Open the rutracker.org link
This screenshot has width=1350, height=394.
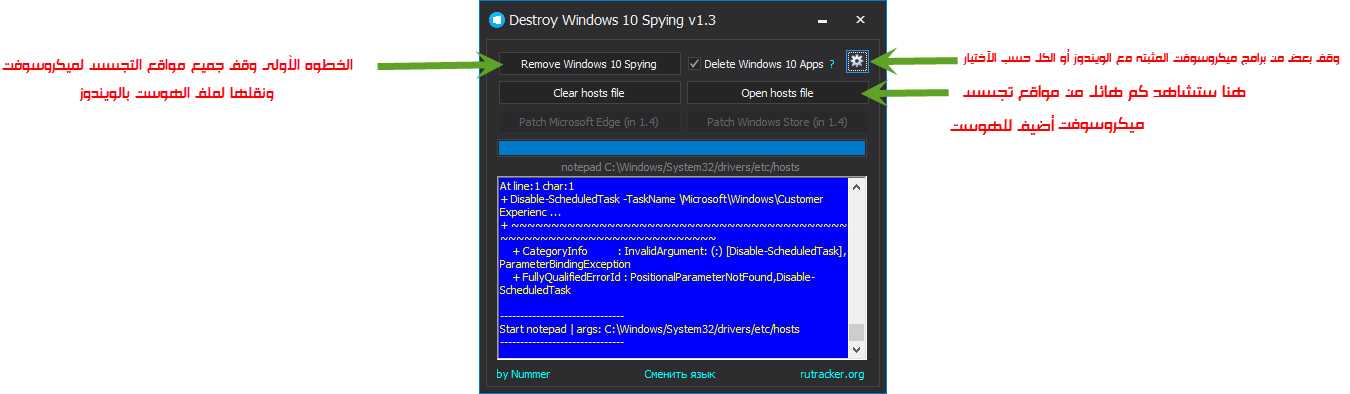[832, 374]
